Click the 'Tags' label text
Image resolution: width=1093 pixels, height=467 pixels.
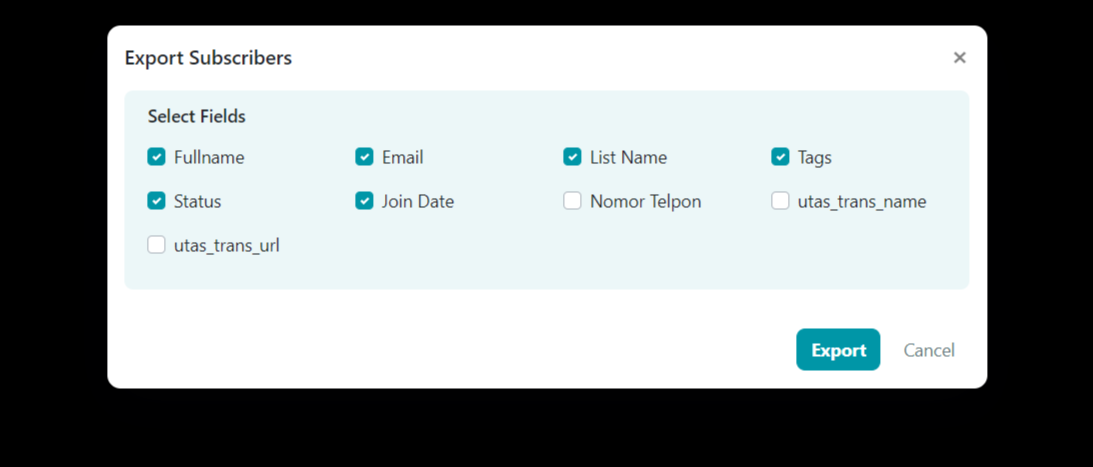pyautogui.click(x=814, y=157)
